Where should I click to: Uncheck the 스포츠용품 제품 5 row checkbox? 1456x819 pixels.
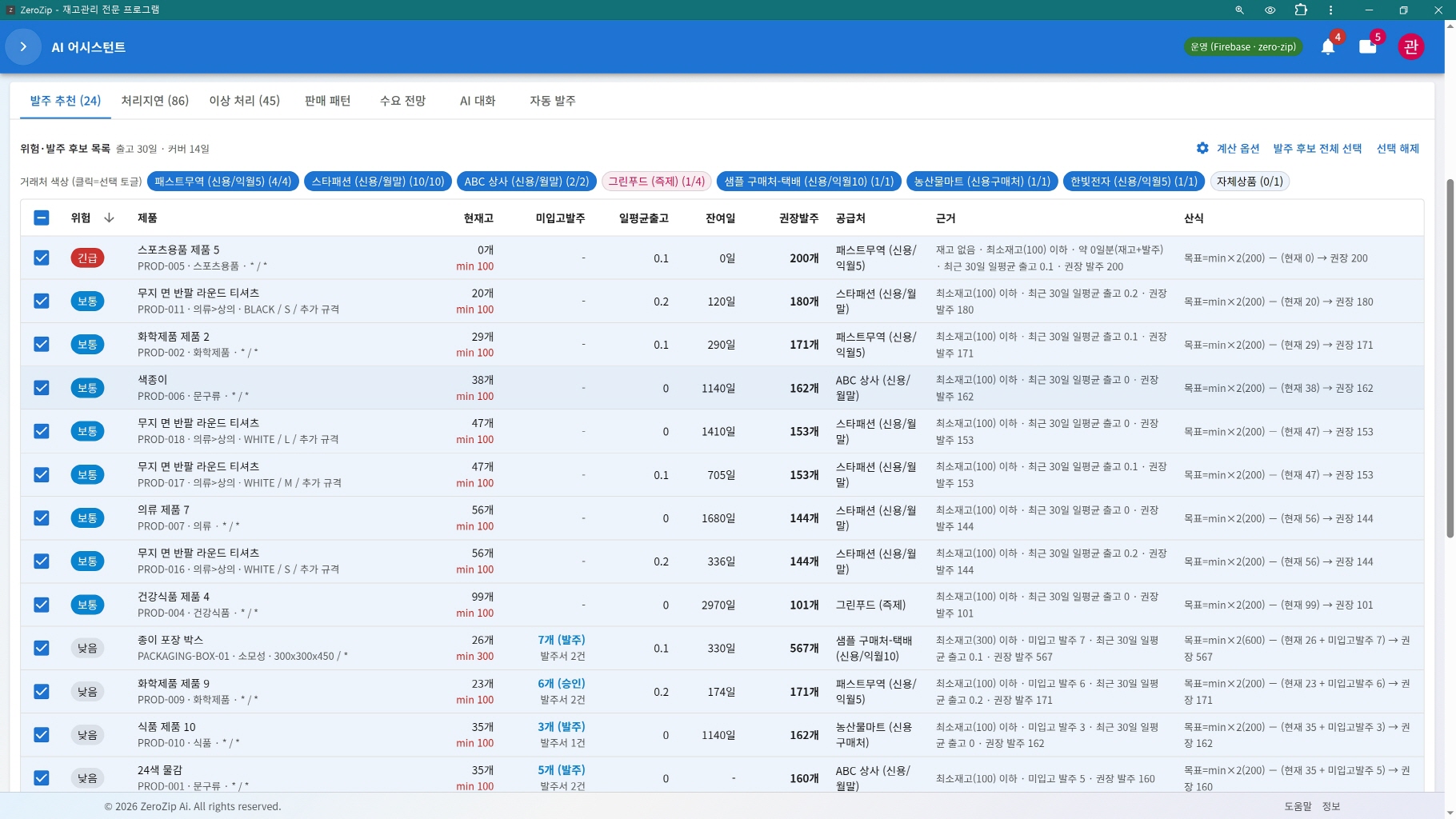tap(42, 258)
